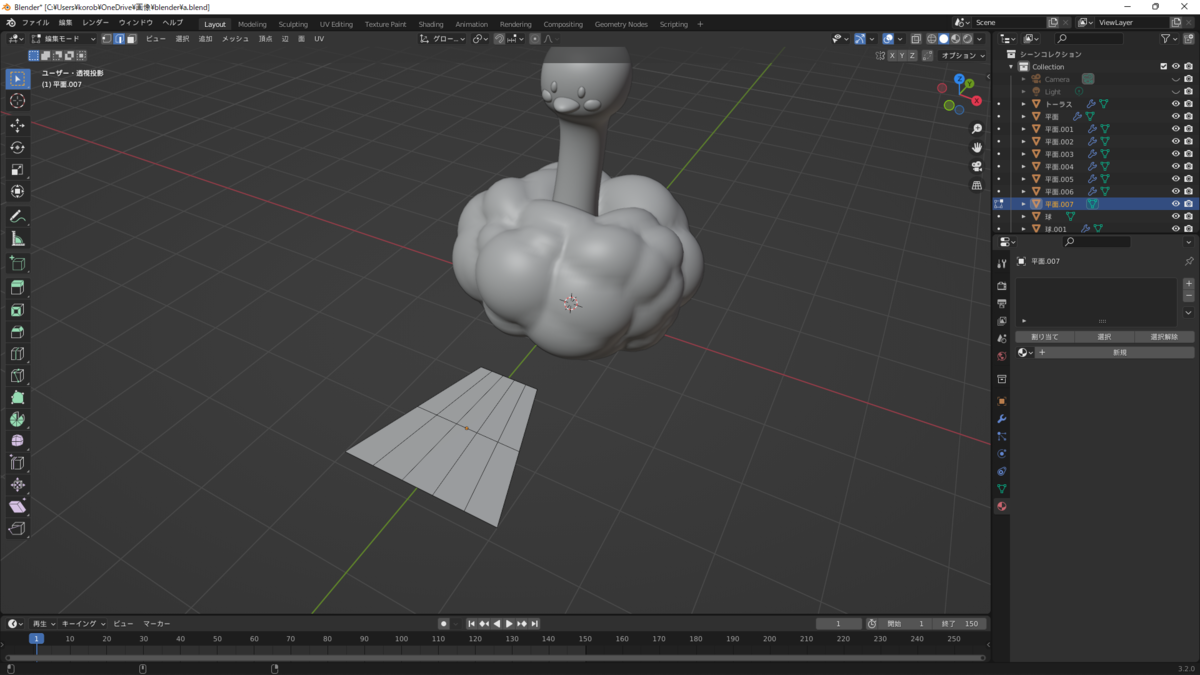1200x675 pixels.
Task: Select the Inset Faces tool
Action: tap(17, 310)
